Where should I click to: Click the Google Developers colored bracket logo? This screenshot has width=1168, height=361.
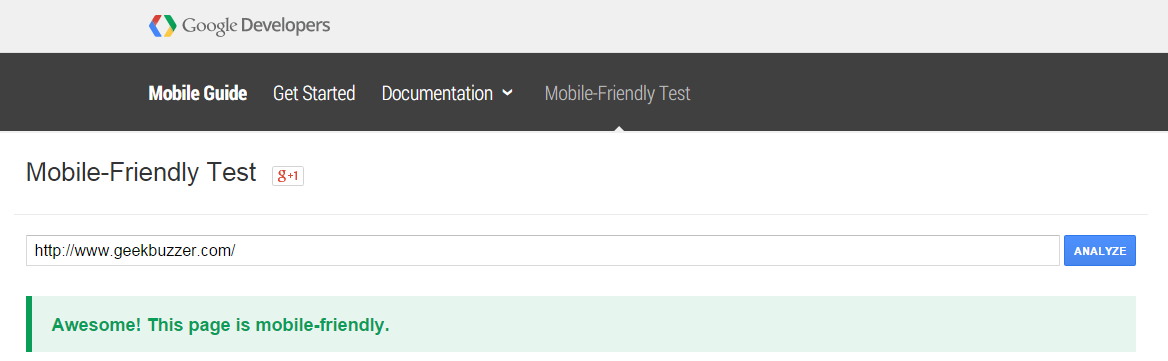[x=162, y=26]
